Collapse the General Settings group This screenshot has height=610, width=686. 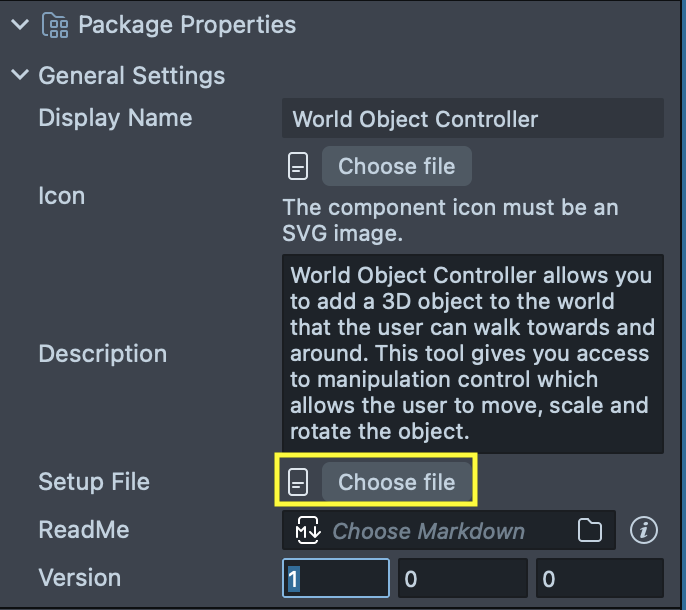pos(19,75)
